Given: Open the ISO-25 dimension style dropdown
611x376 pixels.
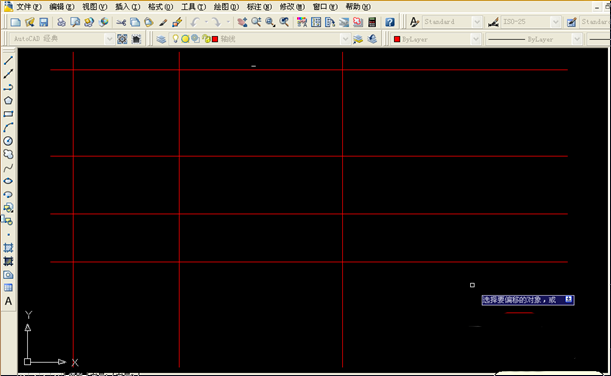Looking at the screenshot, I should click(556, 22).
